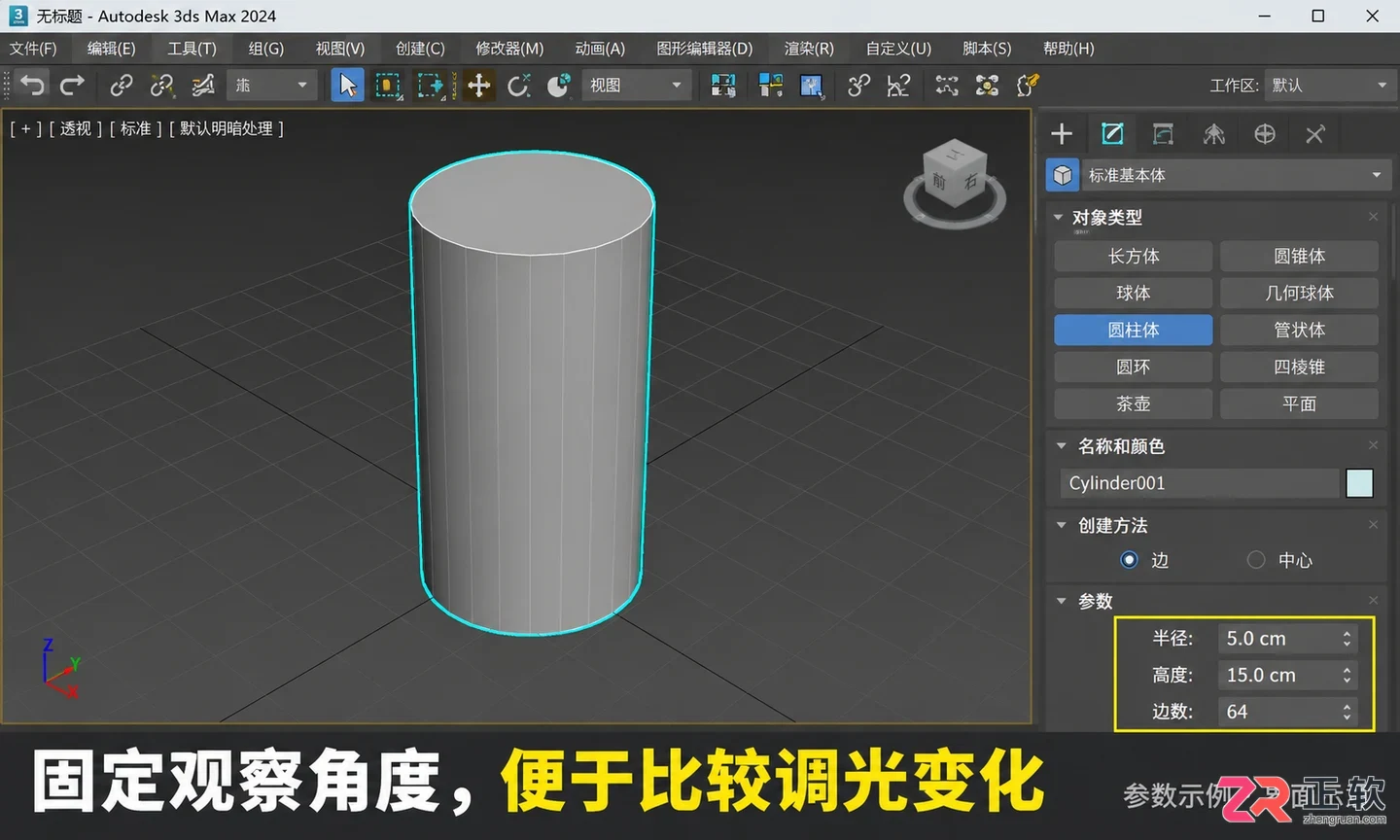Click the Redo arrow icon
Image resolution: width=1400 pixels, height=840 pixels.
(72, 86)
